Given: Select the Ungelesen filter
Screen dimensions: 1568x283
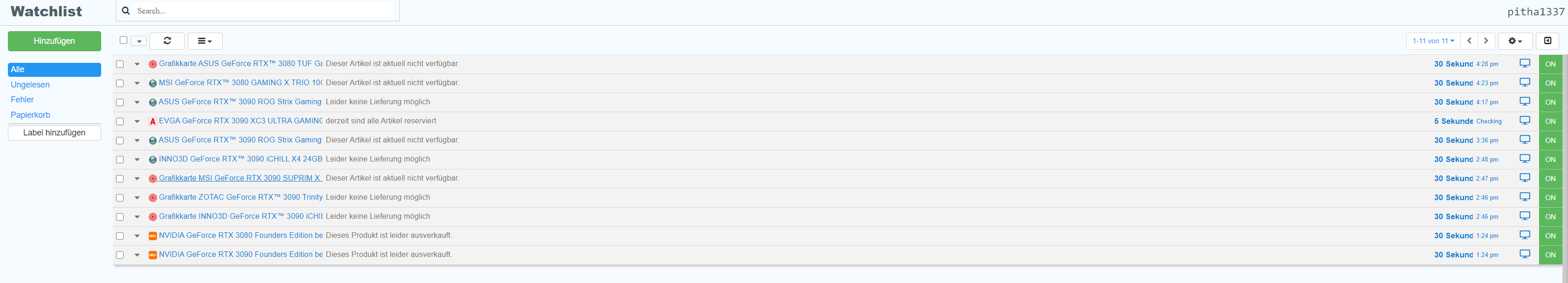Looking at the screenshot, I should point(30,84).
